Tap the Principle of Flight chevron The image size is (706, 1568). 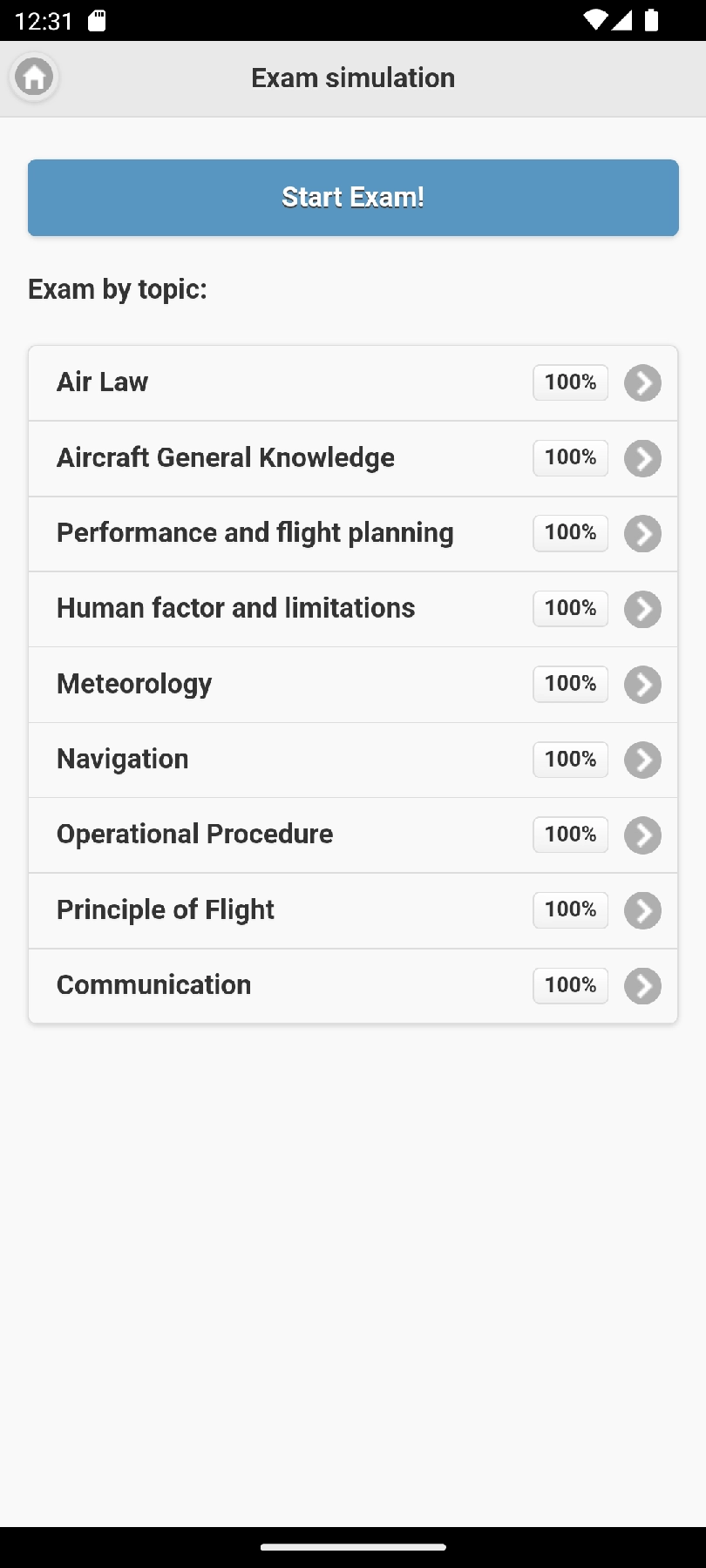[x=642, y=911]
